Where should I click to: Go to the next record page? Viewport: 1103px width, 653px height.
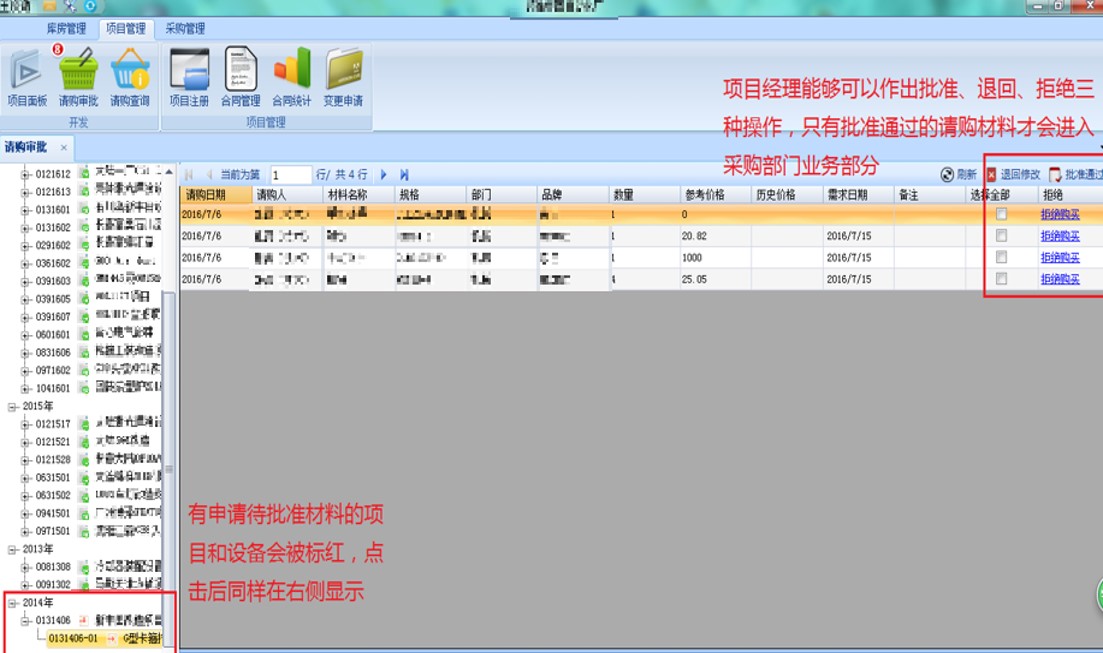[383, 175]
